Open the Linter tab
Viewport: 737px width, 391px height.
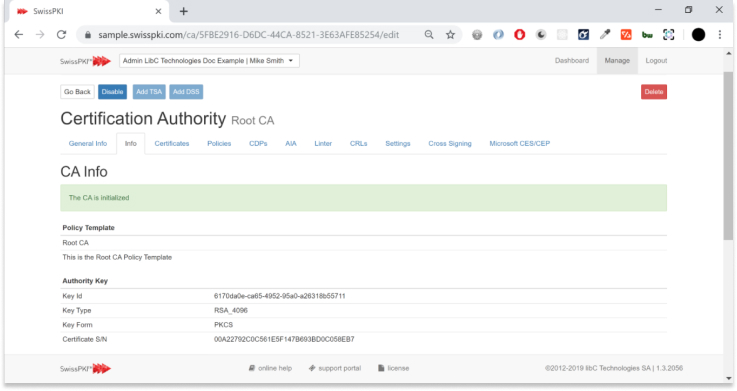(x=323, y=143)
